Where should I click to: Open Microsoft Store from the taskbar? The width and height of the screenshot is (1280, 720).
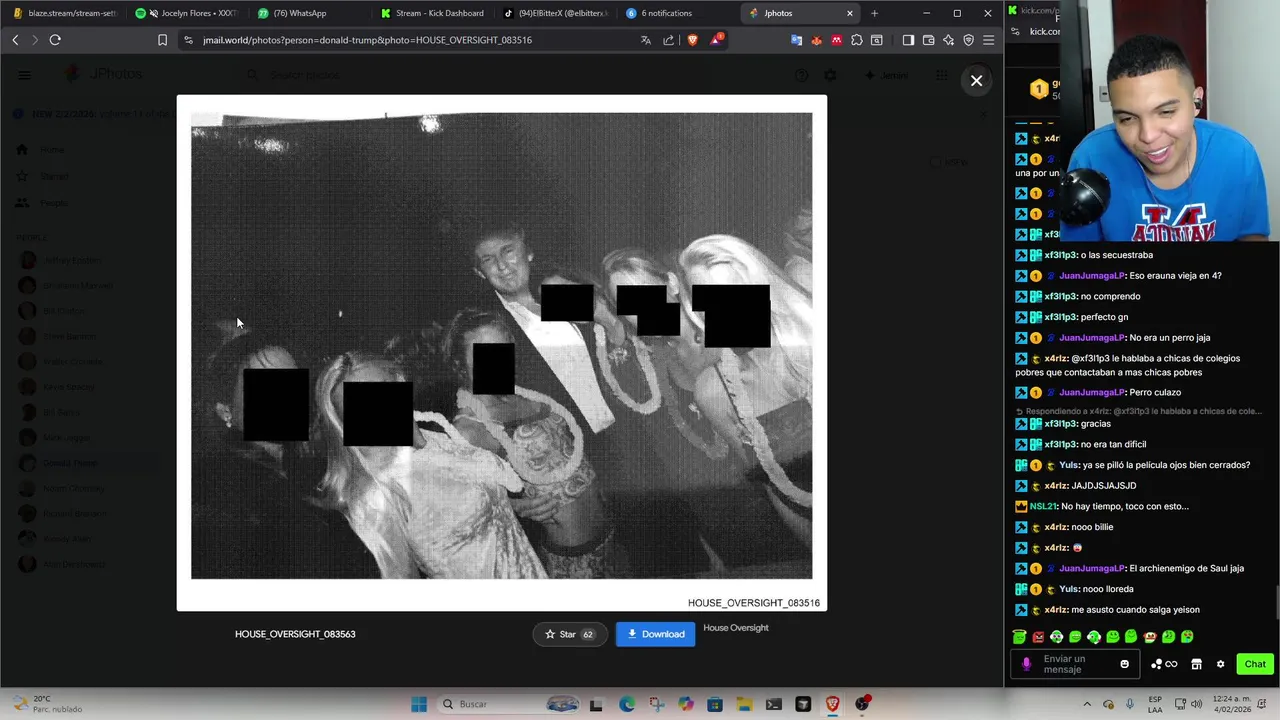715,704
